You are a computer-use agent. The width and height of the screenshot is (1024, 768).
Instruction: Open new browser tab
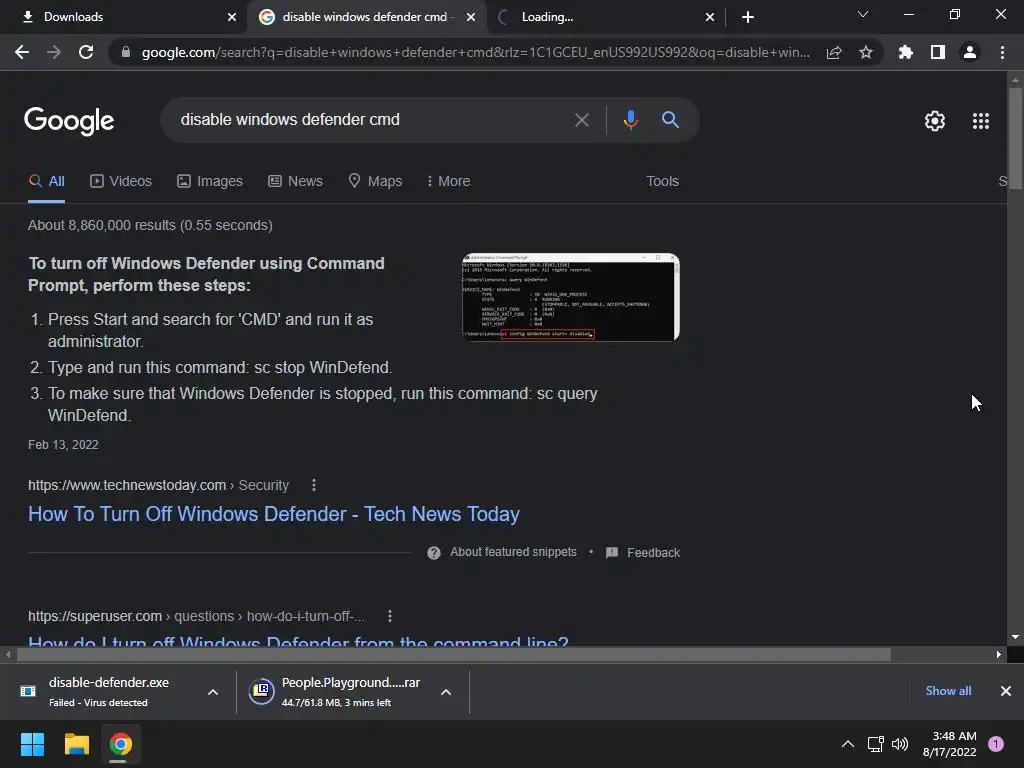[x=748, y=17]
